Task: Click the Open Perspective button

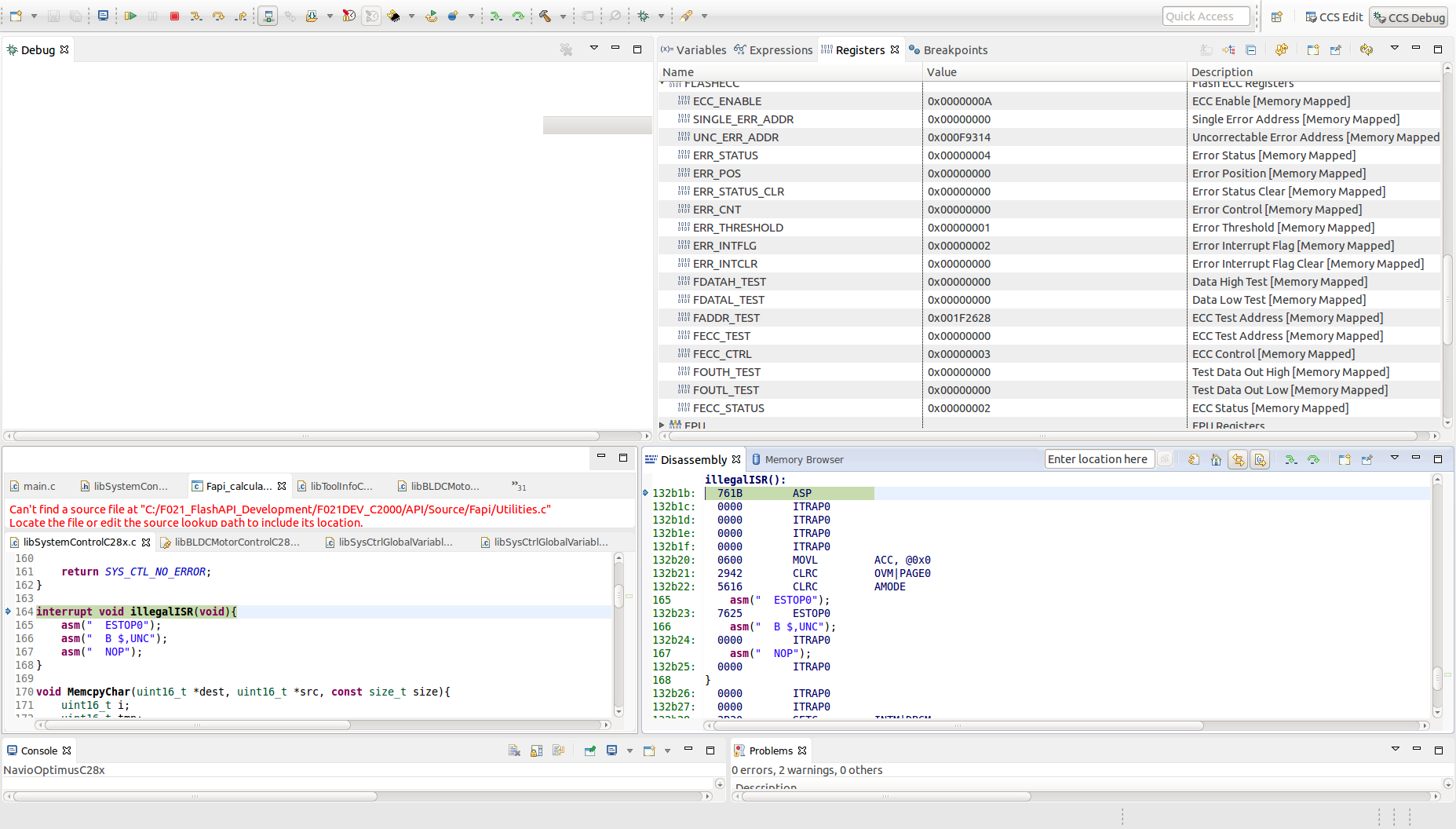Action: pos(1277,16)
